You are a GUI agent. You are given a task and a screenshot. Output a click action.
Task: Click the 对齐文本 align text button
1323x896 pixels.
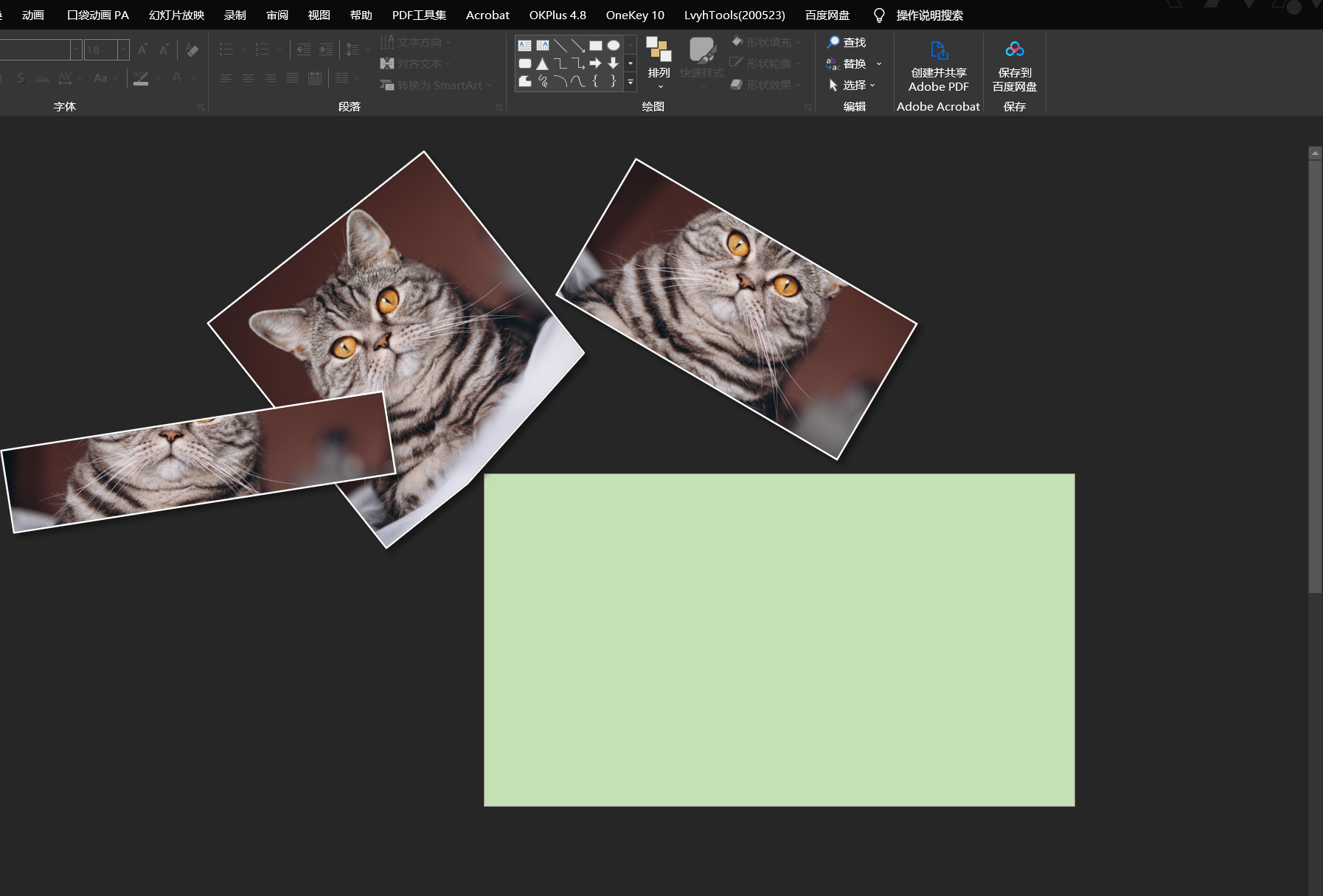[x=417, y=63]
